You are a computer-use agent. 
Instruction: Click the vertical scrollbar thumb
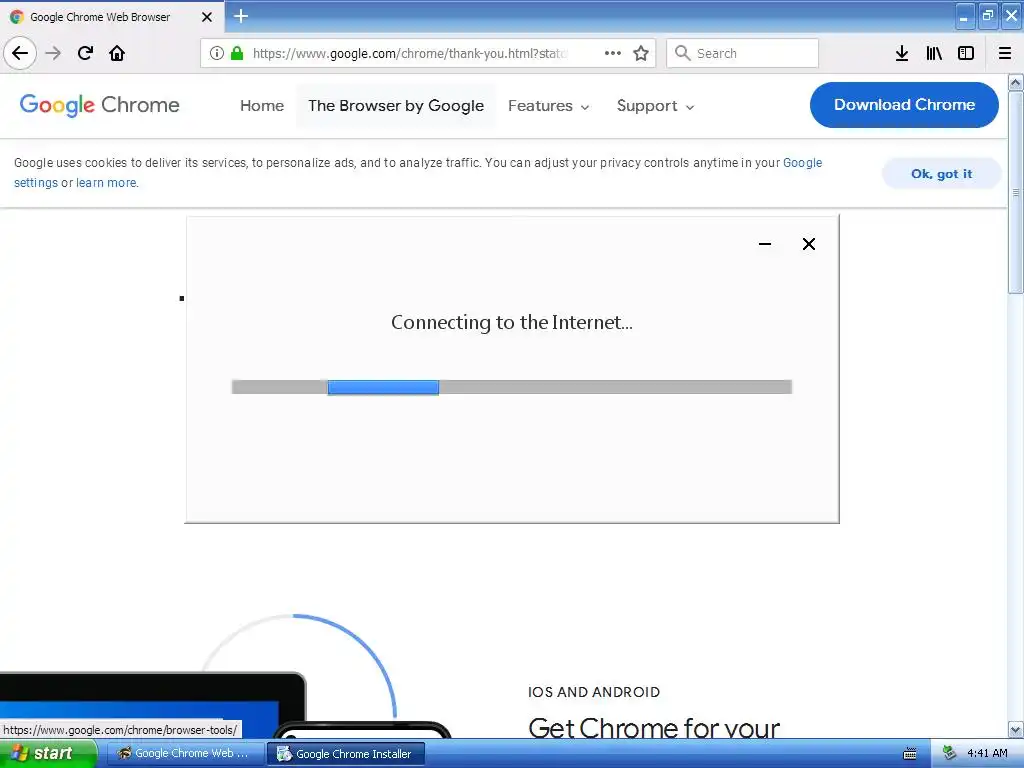point(1016,193)
